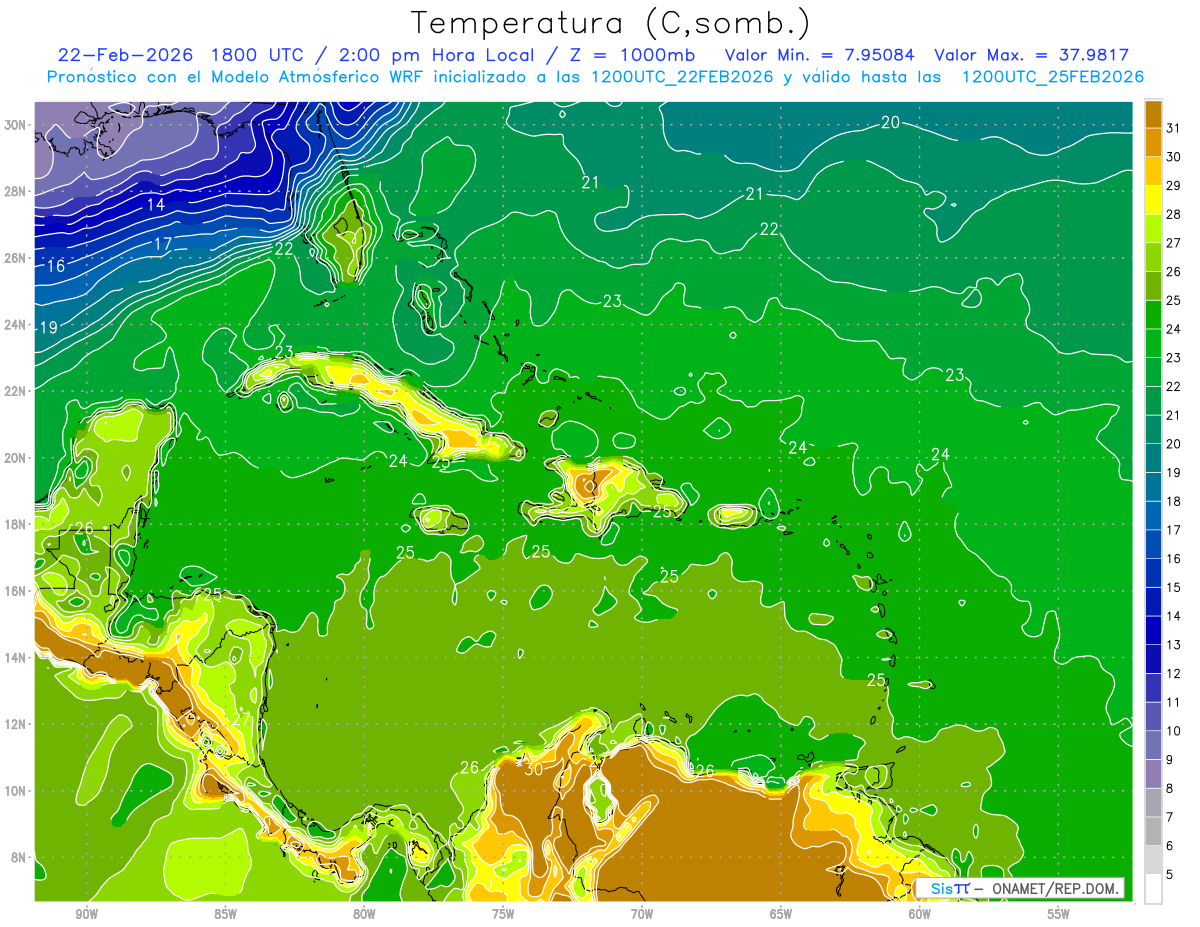This screenshot has height=927, width=1200.
Task: Click valid-until time "1200UTC_25FEB2026"
Action: pos(1053,77)
